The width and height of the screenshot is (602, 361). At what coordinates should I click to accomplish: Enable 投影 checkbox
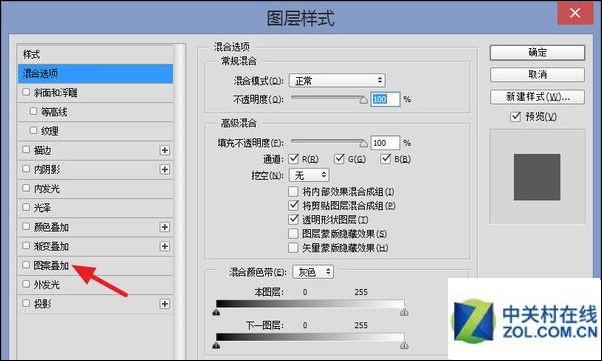[26, 303]
